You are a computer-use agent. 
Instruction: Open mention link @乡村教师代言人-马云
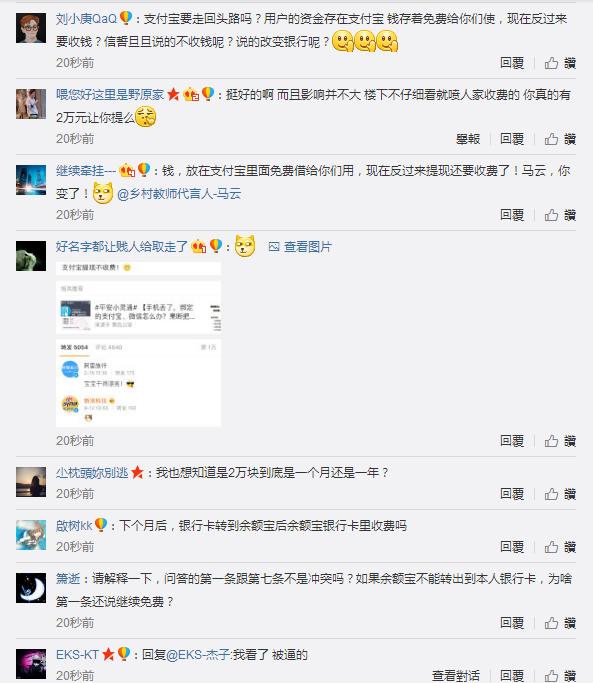point(179,194)
